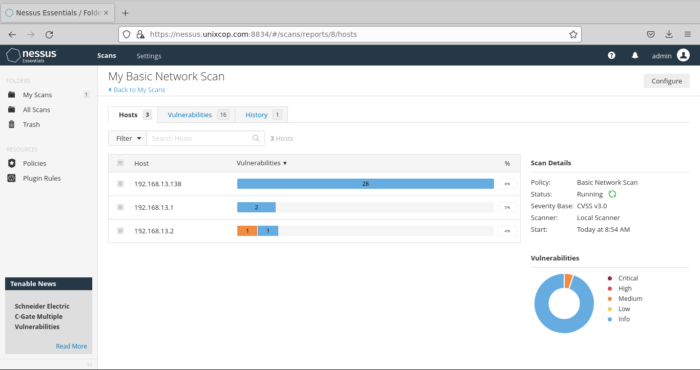
Task: Click the blue info bar for 192.168.13.138
Action: (365, 183)
